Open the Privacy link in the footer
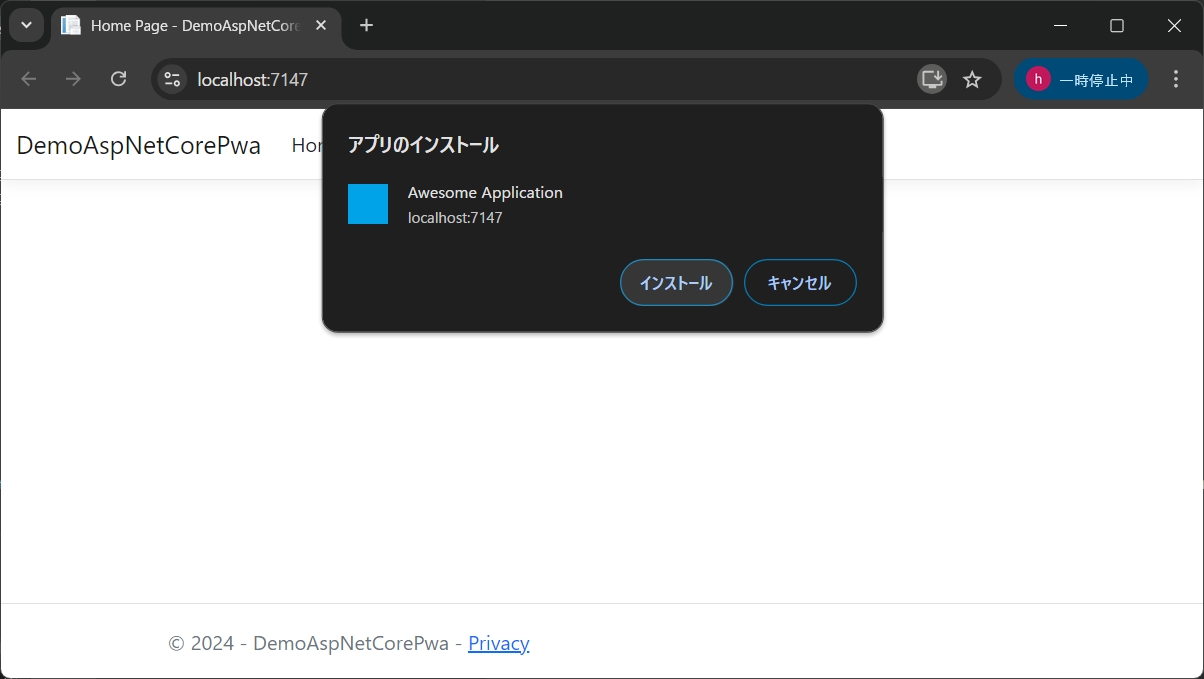Screen dimensions: 1204x679 (498, 643)
